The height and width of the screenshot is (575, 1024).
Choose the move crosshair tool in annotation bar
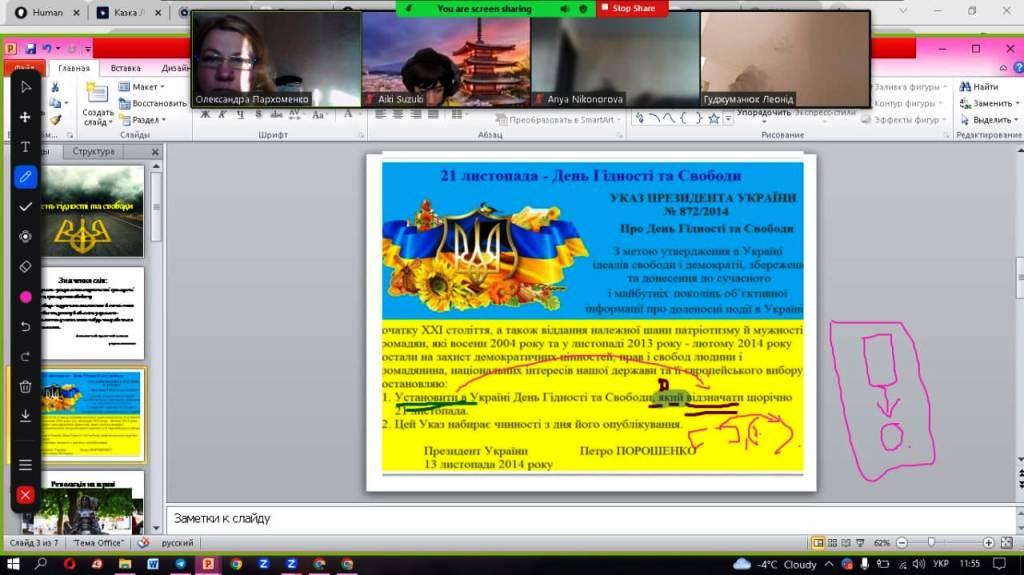pos(25,117)
